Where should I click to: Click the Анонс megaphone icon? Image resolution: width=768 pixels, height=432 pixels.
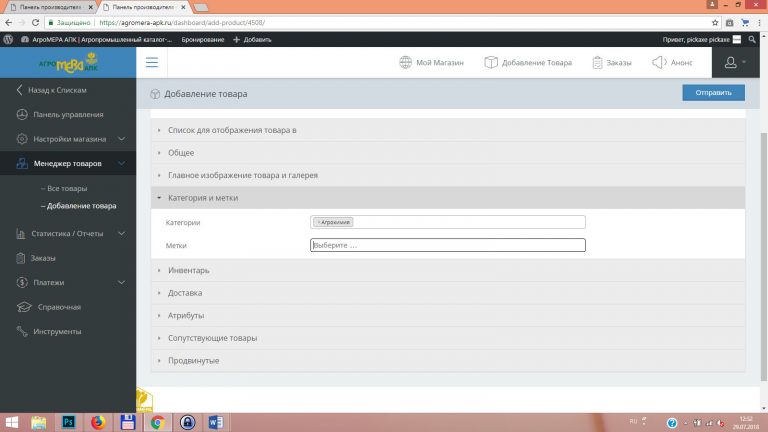coord(659,62)
